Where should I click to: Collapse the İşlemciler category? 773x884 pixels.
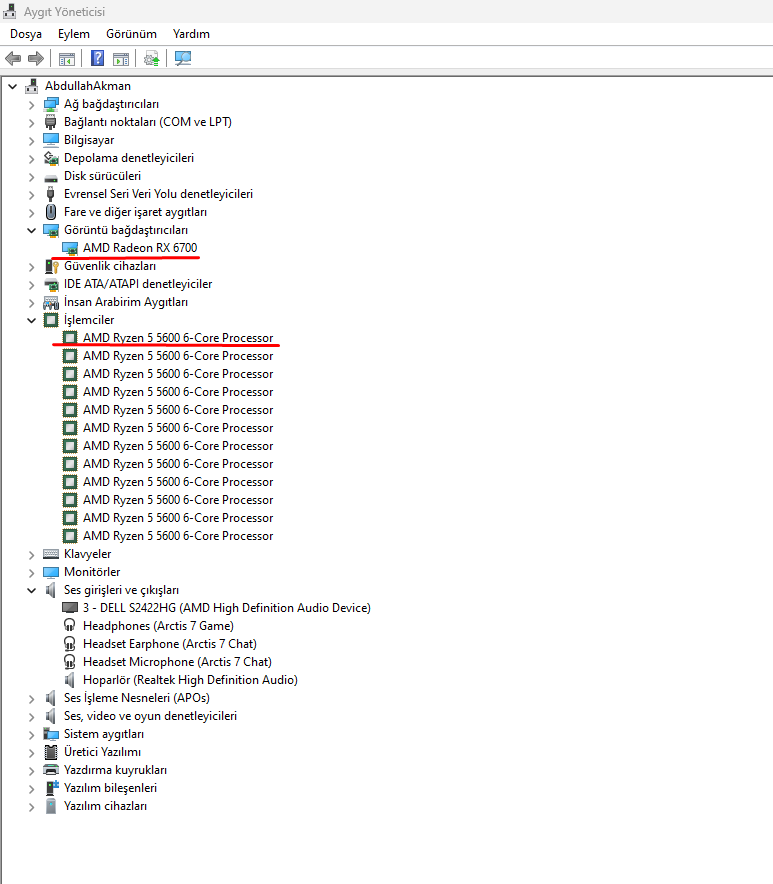tap(32, 320)
